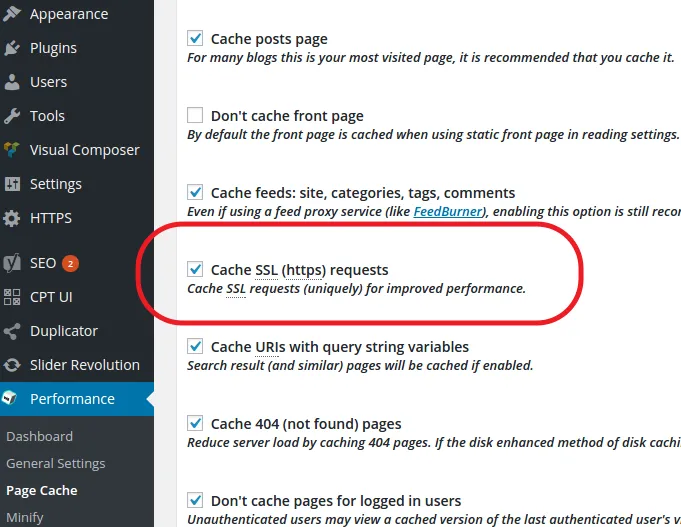Click the Appearance paintbrush icon
The height and width of the screenshot is (527, 681).
[x=12, y=14]
